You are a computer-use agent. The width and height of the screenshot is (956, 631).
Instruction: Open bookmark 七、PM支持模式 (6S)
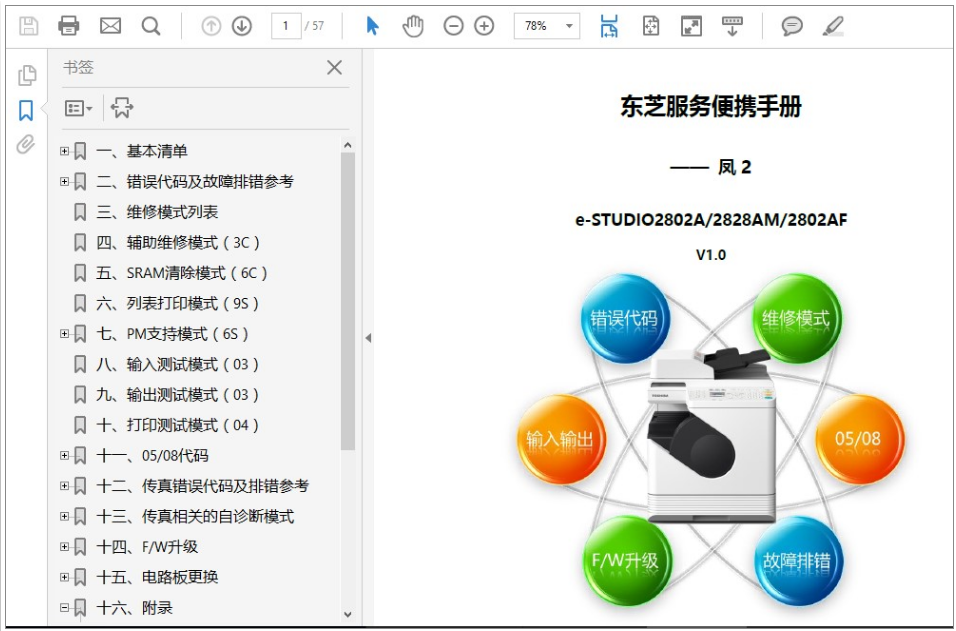(173, 334)
